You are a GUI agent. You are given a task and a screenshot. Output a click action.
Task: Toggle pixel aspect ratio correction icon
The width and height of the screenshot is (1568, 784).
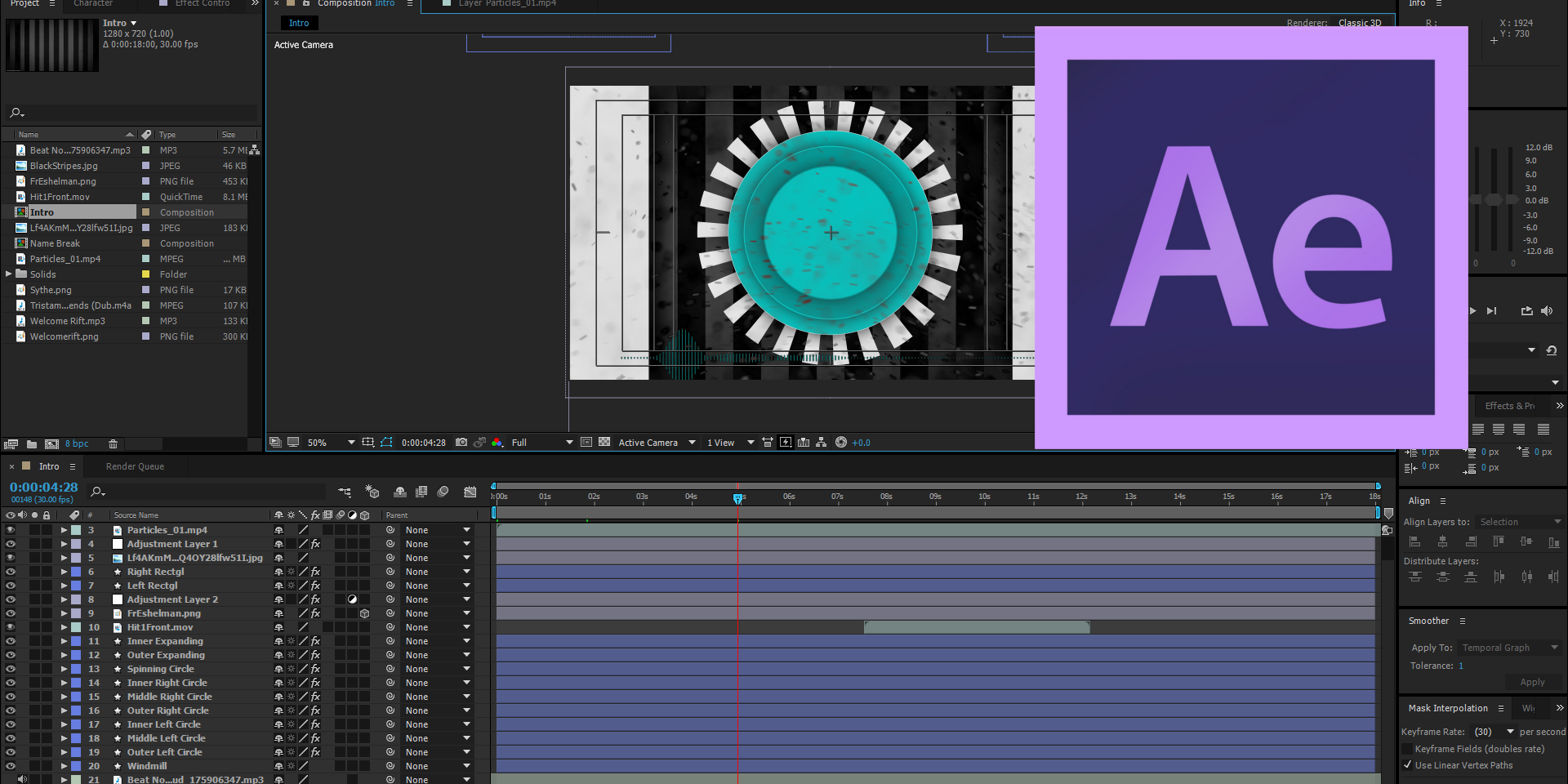(768, 443)
